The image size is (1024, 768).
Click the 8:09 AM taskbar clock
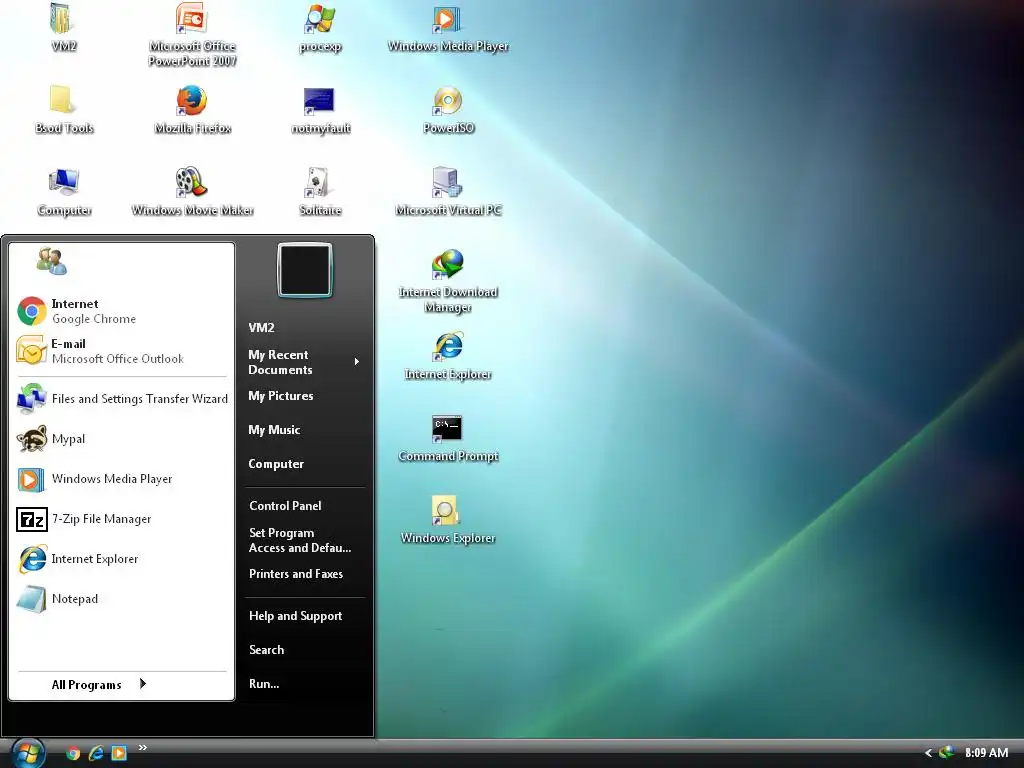(986, 753)
